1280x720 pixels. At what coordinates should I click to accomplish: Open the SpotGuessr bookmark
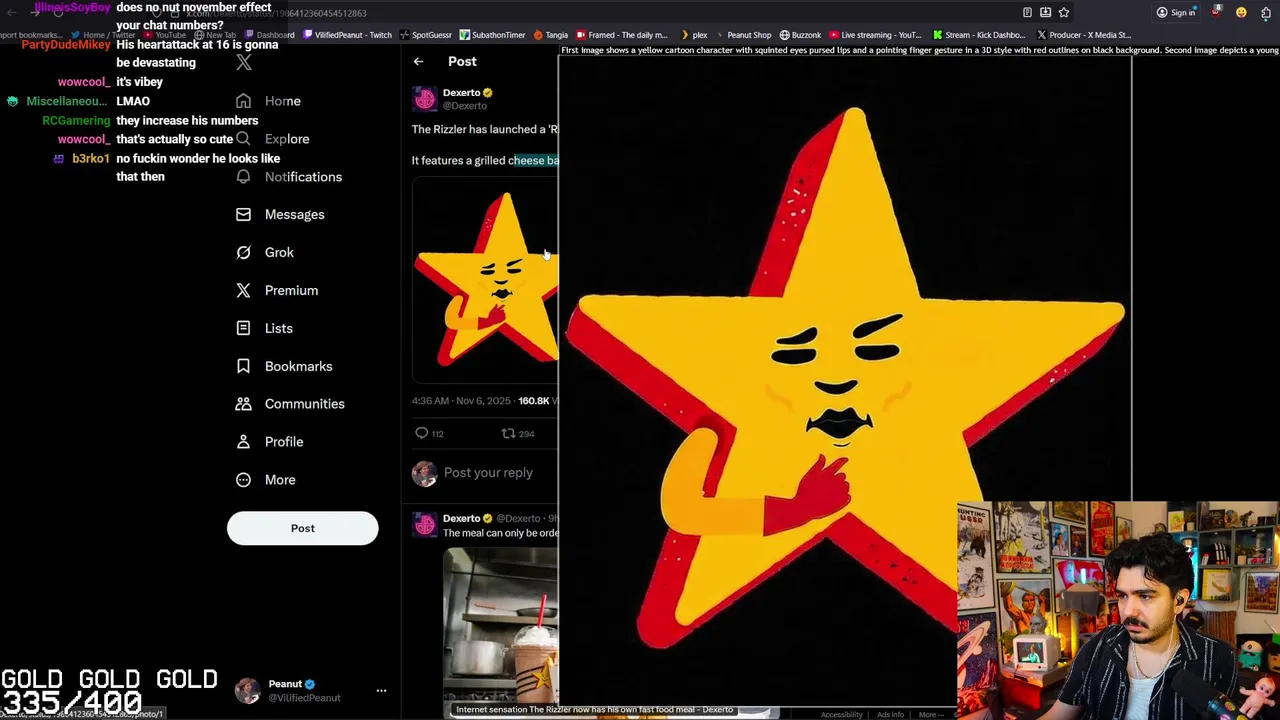click(425, 35)
